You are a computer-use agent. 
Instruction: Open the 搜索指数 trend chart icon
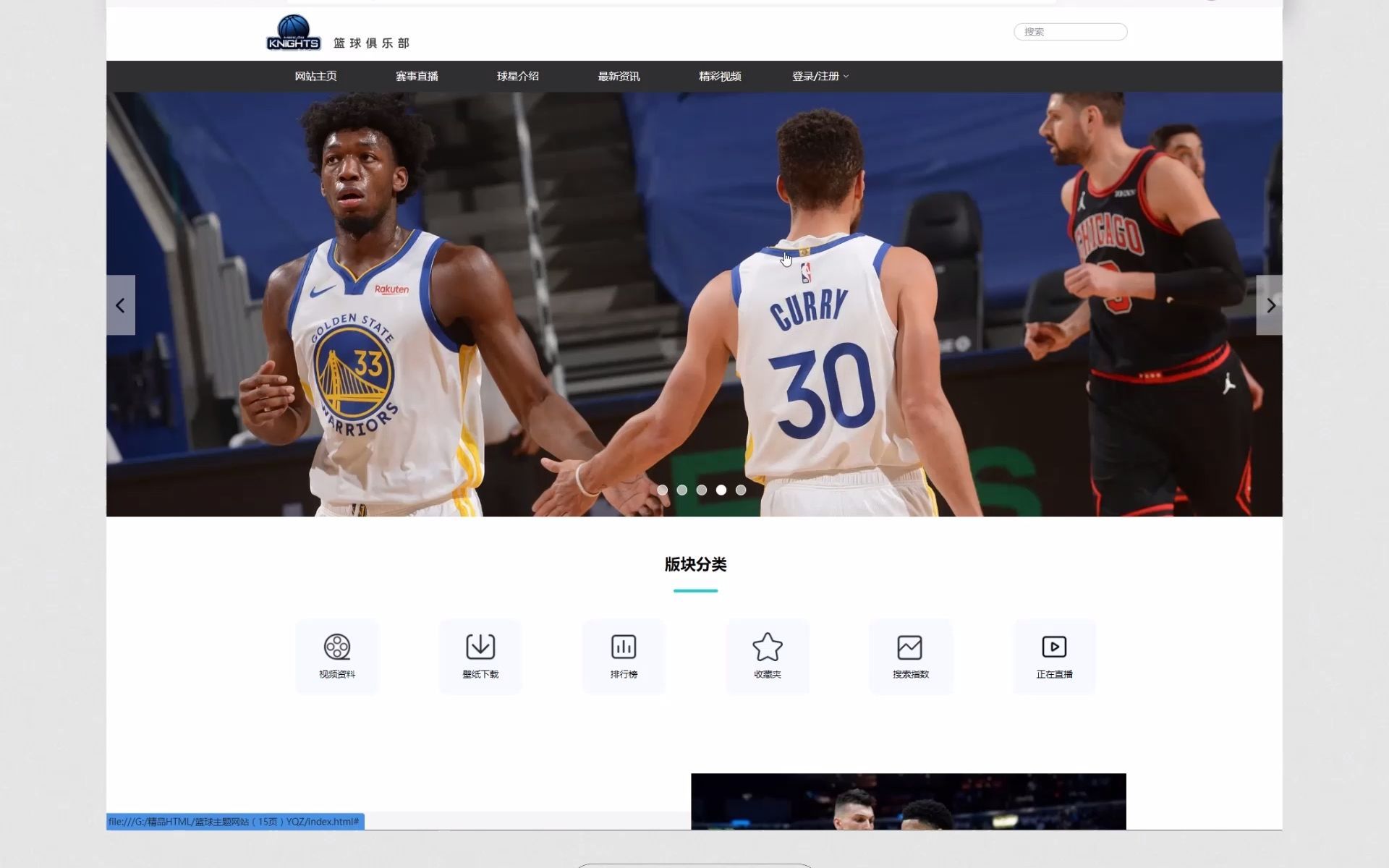point(910,647)
